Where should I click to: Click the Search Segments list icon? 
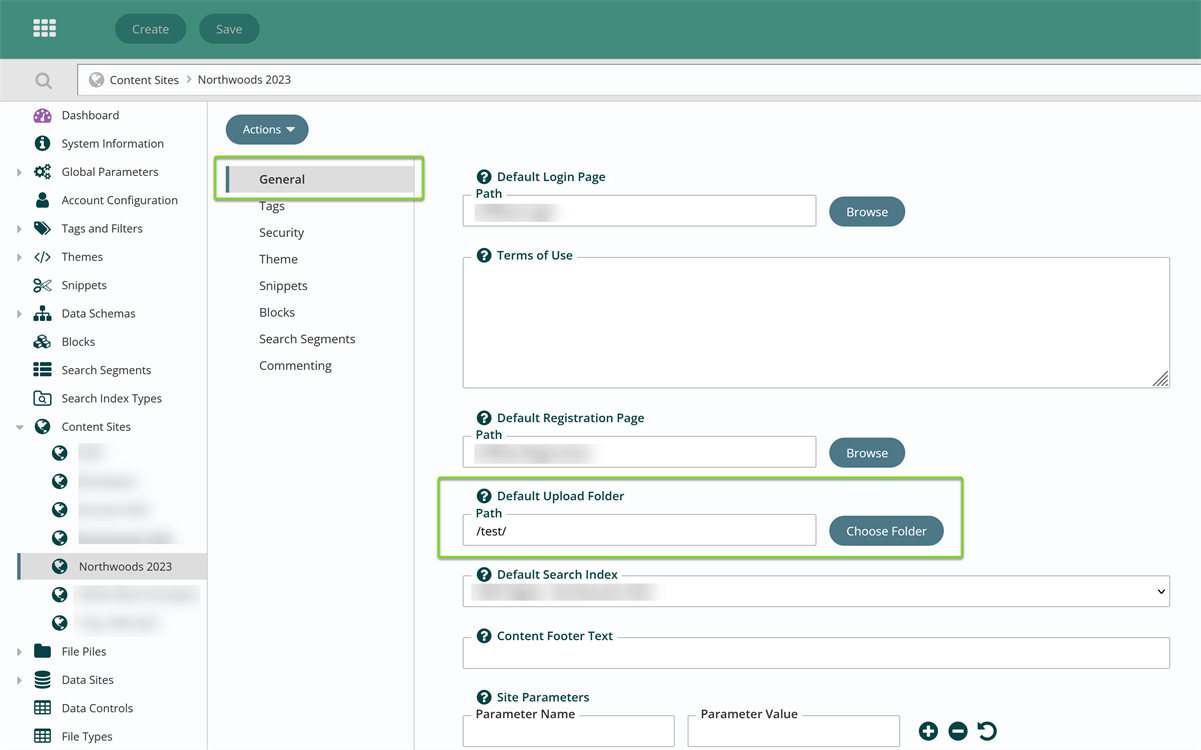click(x=42, y=370)
